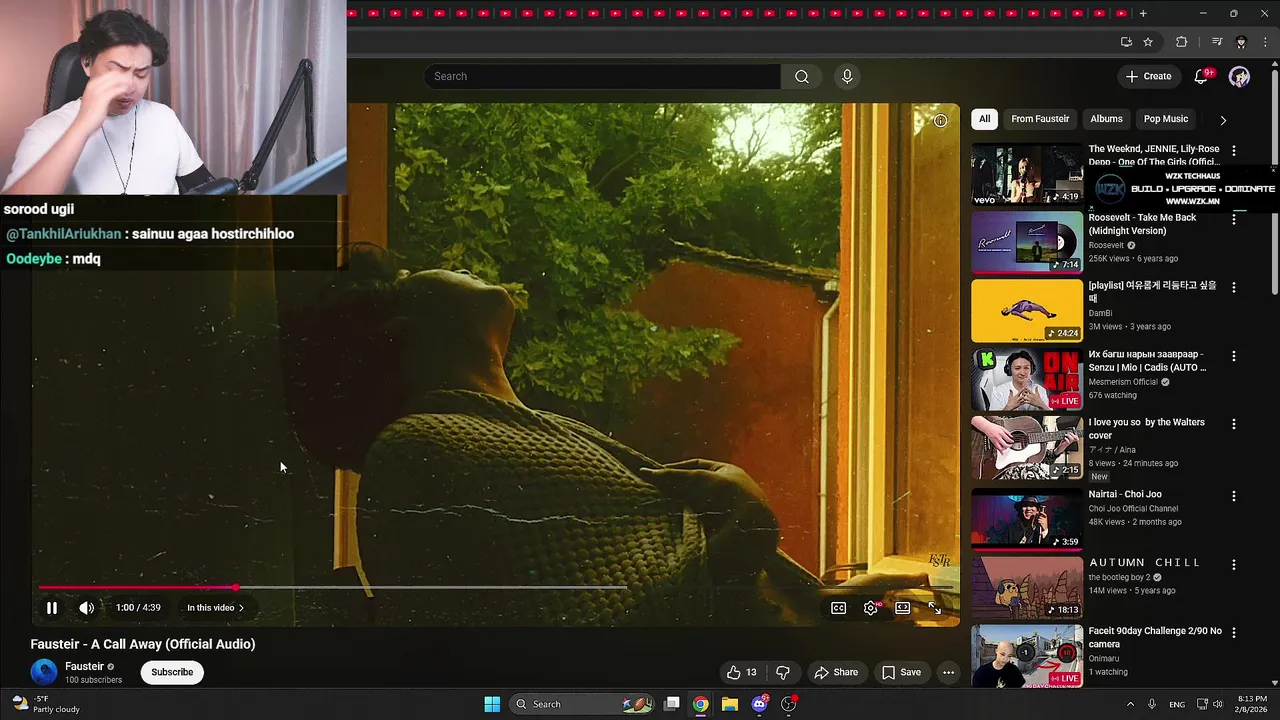Subscribe to Fausteir
1280x720 pixels.
(x=172, y=672)
